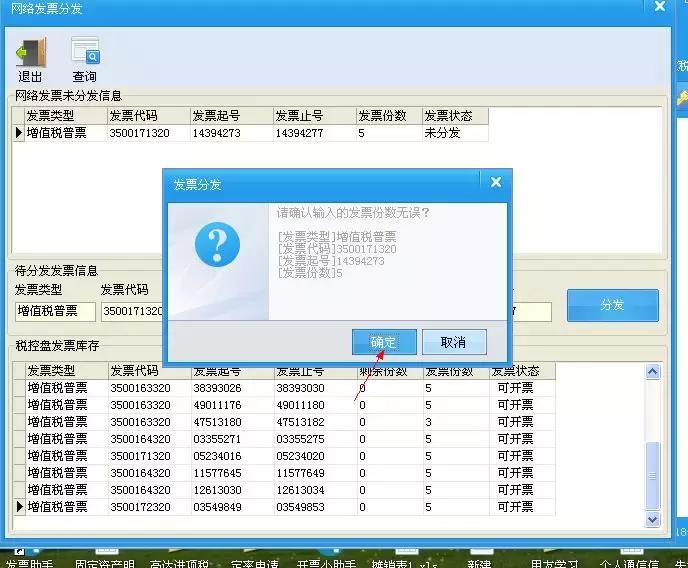
Task: Close the 发票分发 dialog with X
Action: click(x=496, y=182)
